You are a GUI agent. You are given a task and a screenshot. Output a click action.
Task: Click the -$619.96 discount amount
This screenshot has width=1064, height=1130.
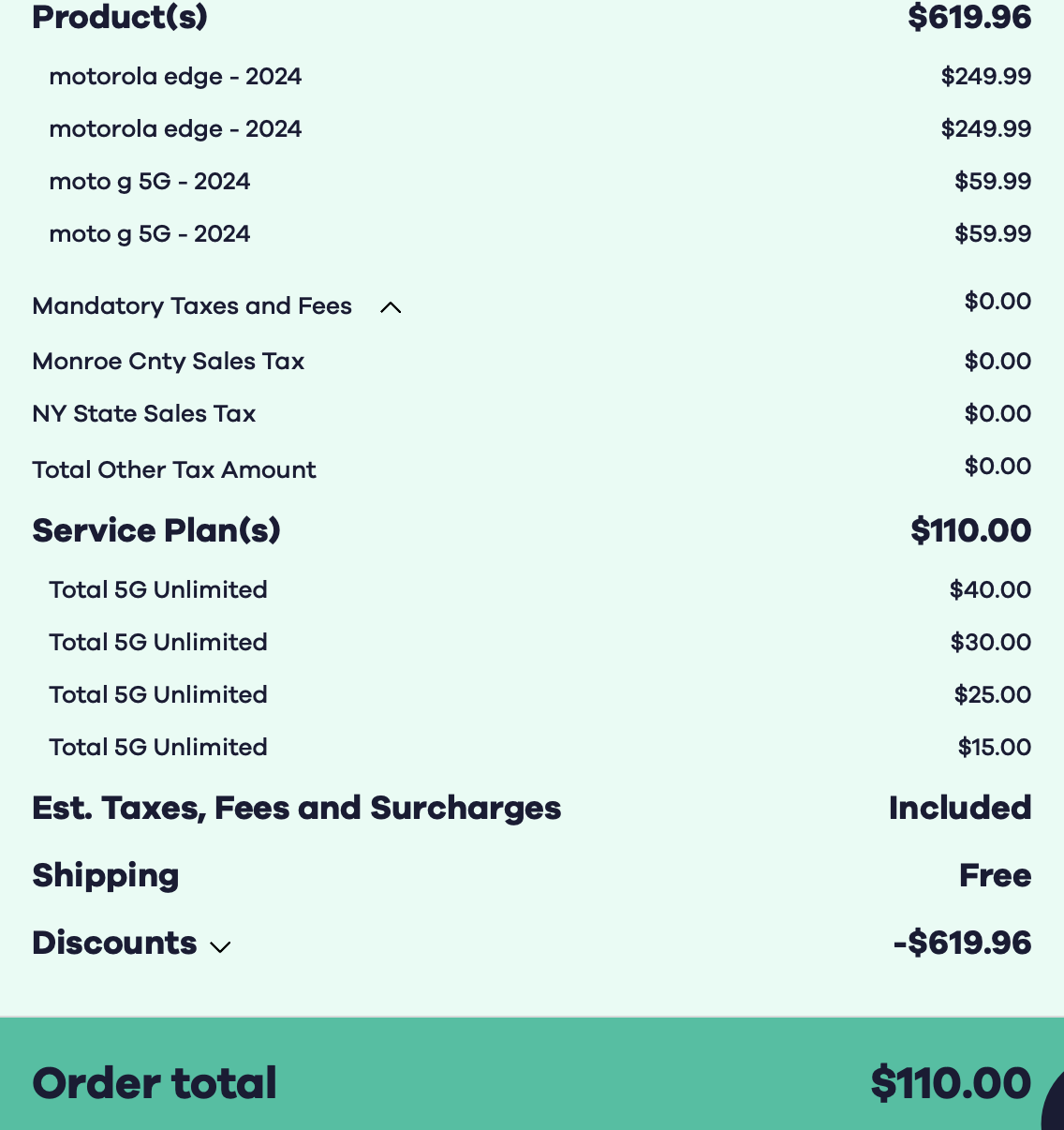pos(962,943)
